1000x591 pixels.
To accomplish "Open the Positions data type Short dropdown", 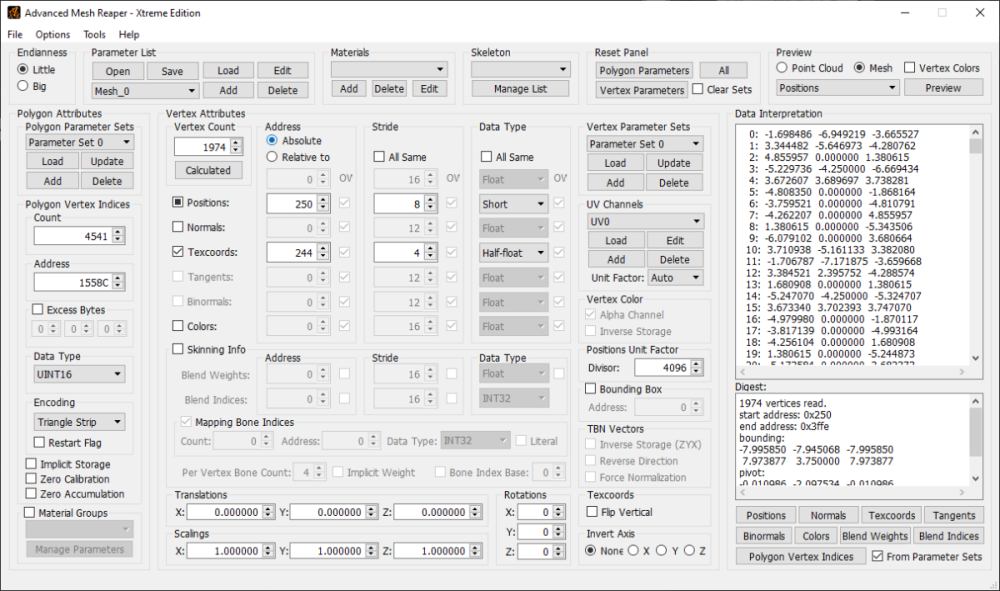I will (513, 204).
